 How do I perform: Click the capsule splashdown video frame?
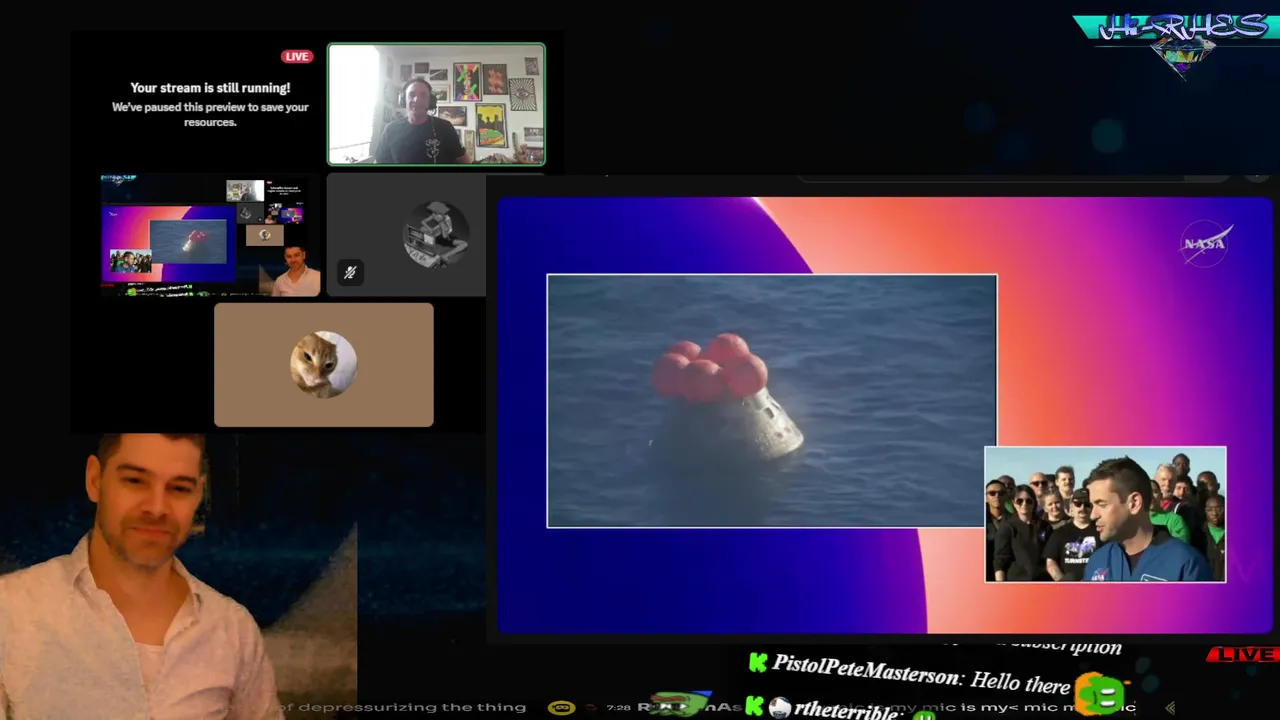point(771,400)
